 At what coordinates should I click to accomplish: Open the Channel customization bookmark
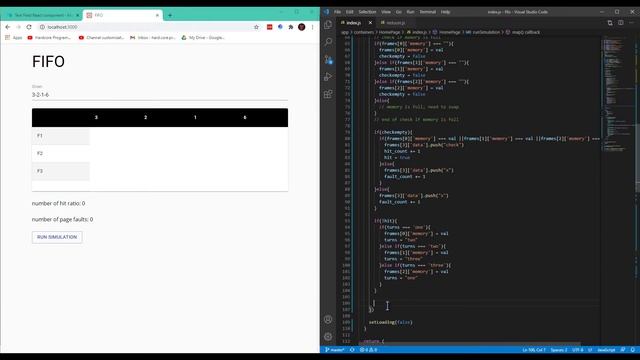coord(101,38)
